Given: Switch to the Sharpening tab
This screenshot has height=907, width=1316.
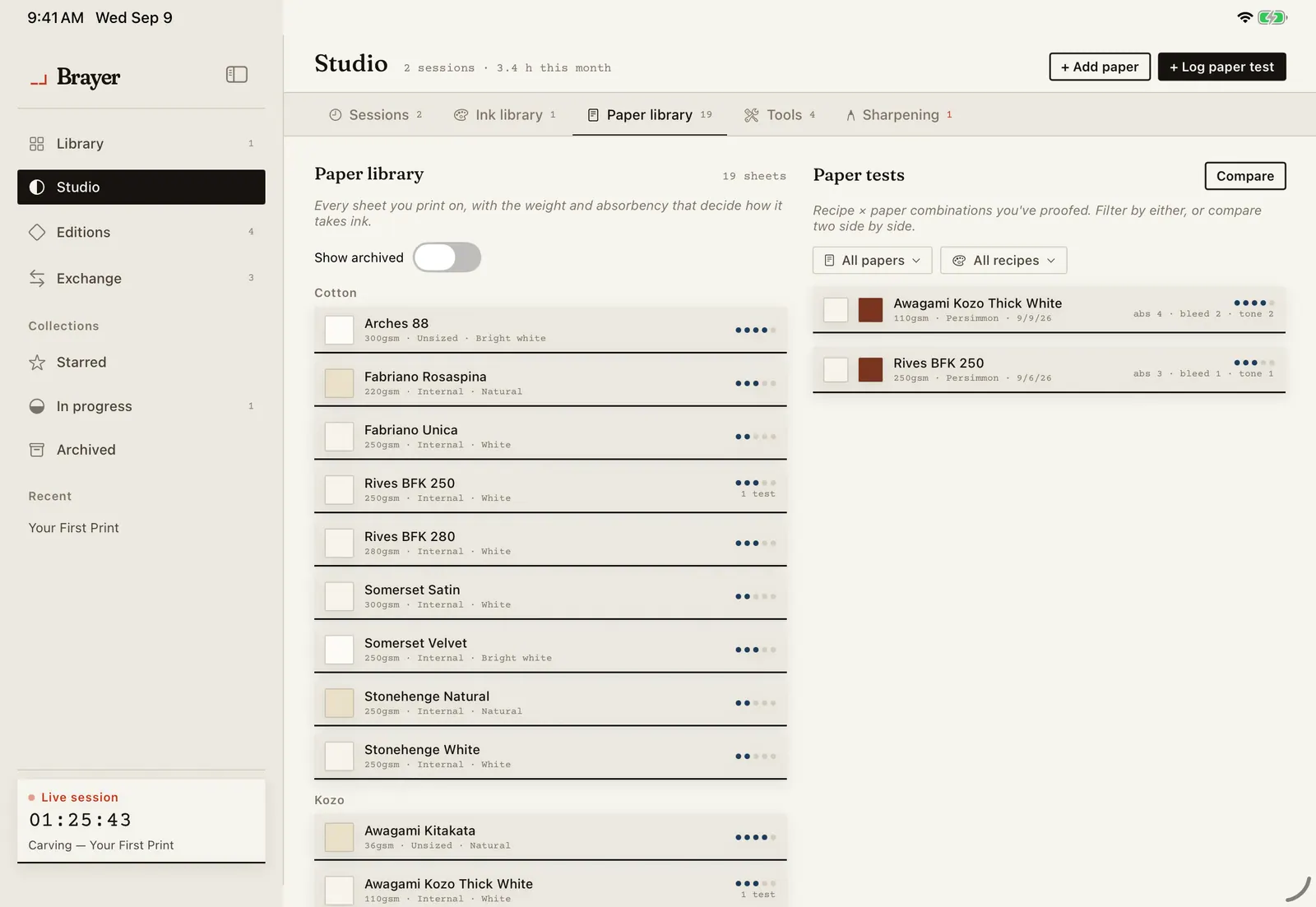Looking at the screenshot, I should coord(900,115).
